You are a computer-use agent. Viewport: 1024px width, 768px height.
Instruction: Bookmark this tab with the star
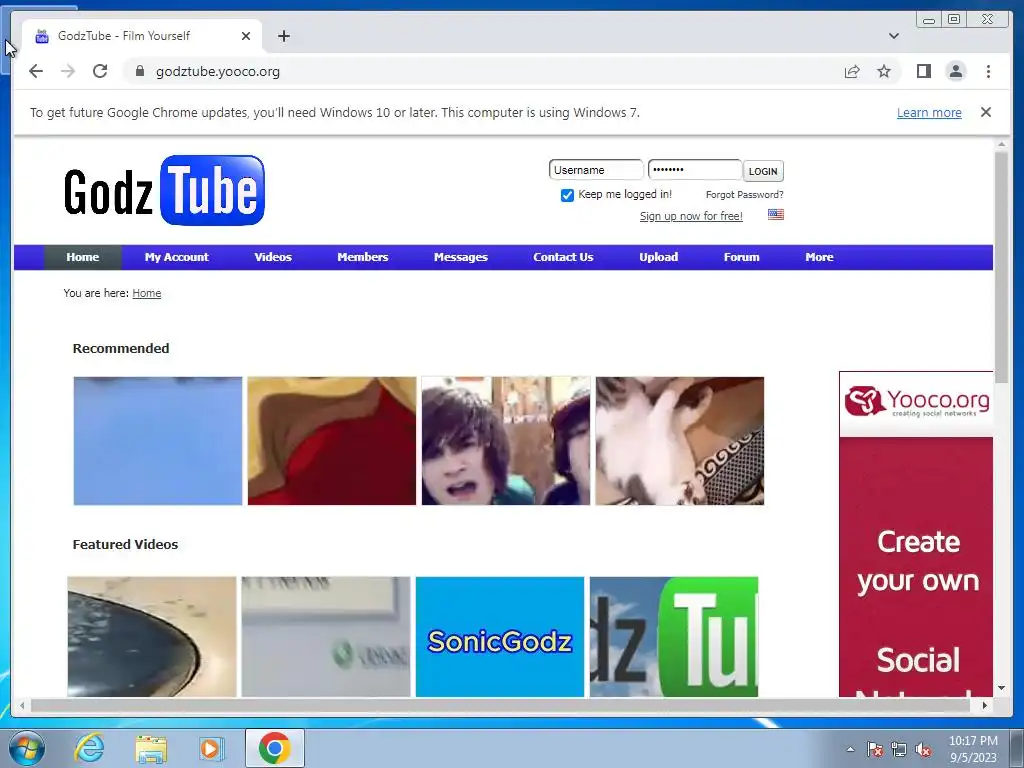pos(884,71)
